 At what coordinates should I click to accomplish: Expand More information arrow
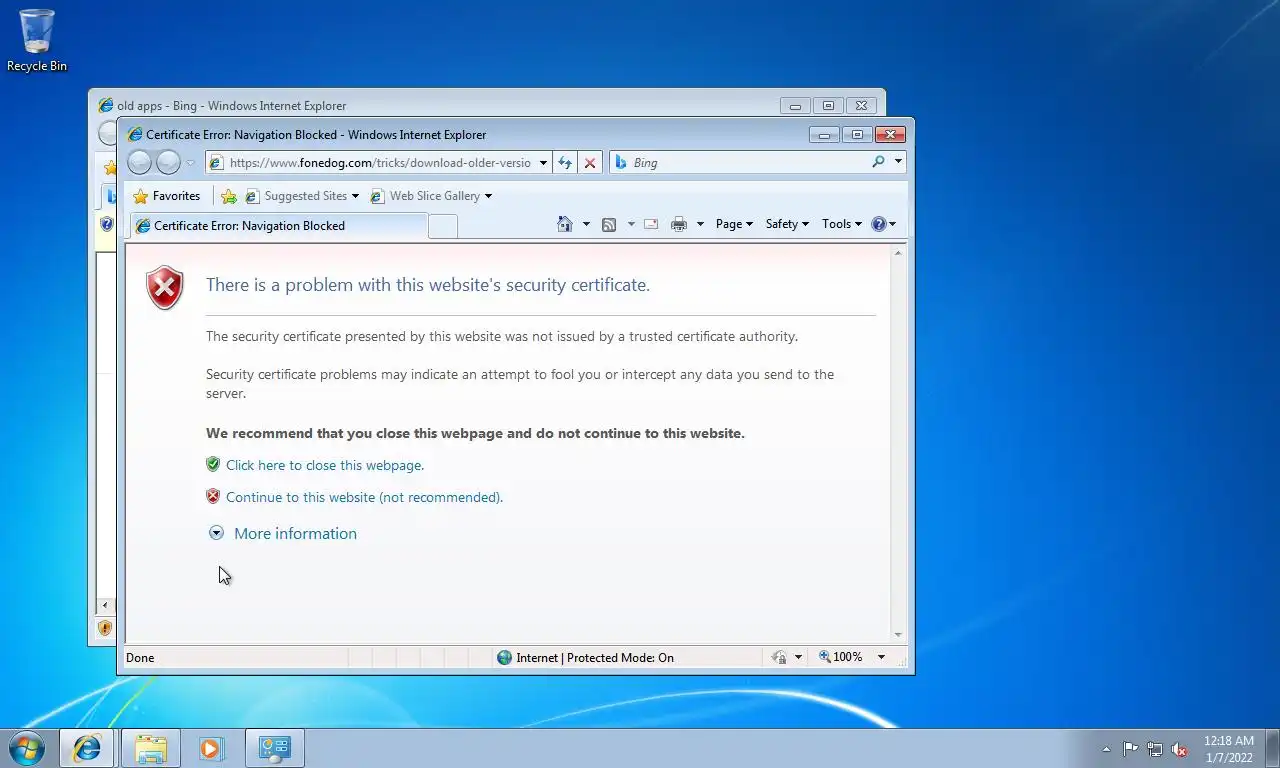tap(216, 533)
